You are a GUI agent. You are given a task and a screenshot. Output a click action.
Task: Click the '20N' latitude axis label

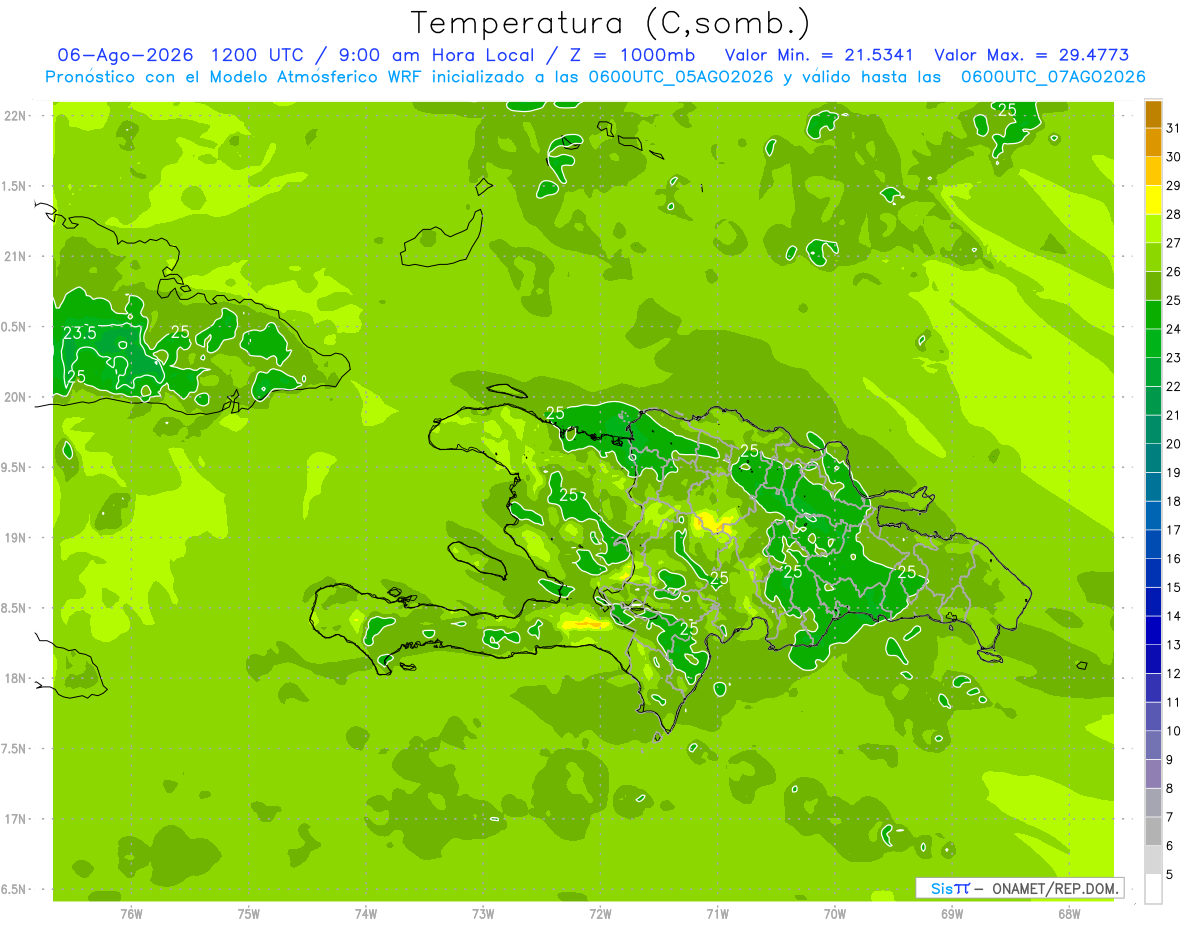(16, 397)
